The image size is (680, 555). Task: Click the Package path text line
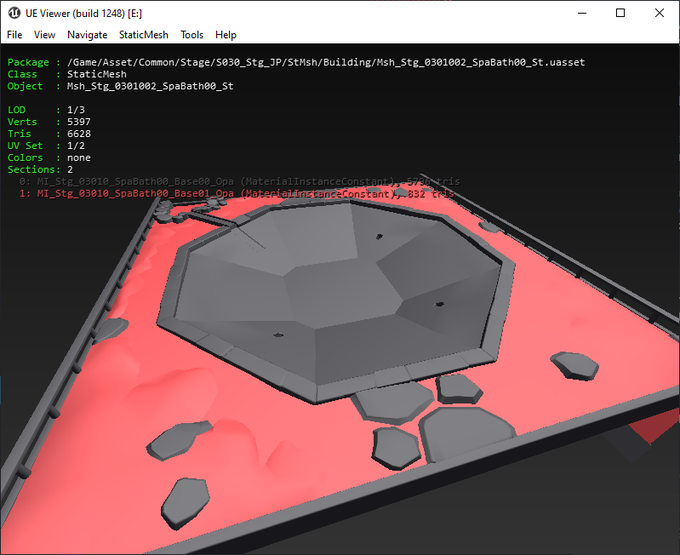(x=296, y=63)
